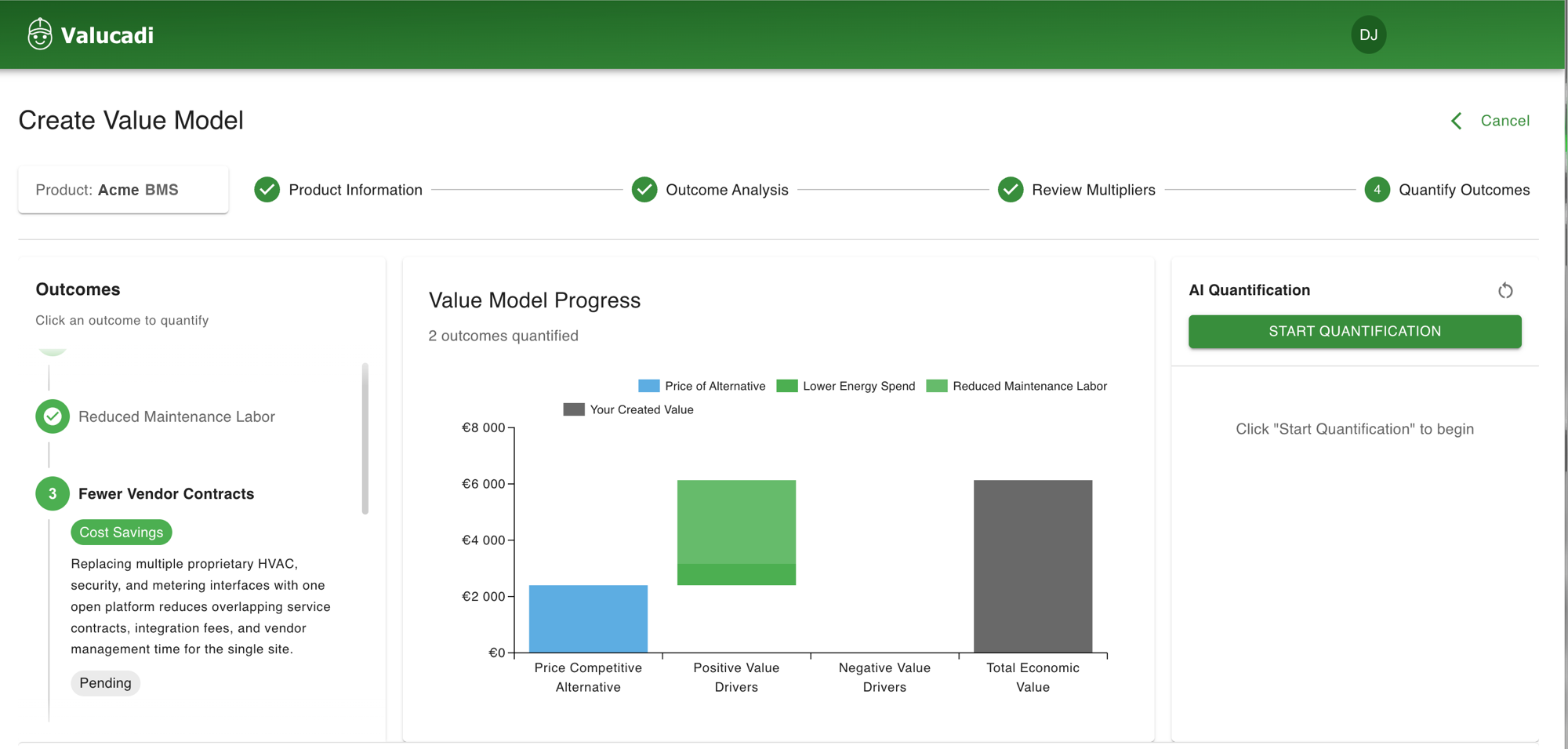Click the Reduced Maintenance Labor completed checkmark
Screen dimensions: 1568x749
tap(53, 416)
